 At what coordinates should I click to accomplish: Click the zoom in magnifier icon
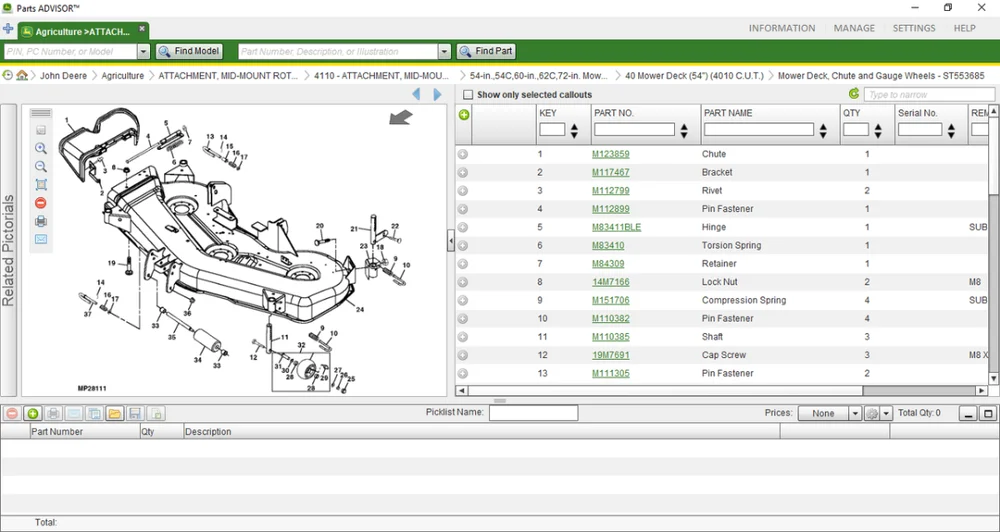click(x=41, y=148)
